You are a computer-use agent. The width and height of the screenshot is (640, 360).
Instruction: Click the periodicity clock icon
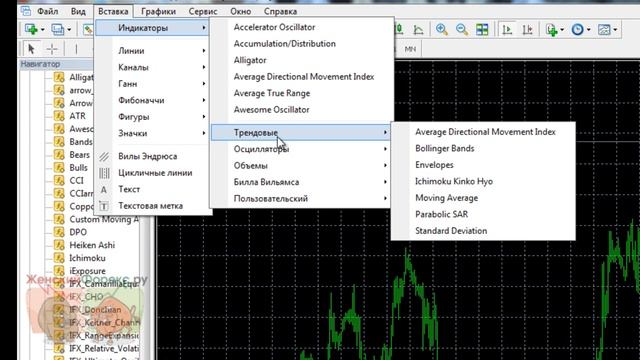tap(578, 29)
